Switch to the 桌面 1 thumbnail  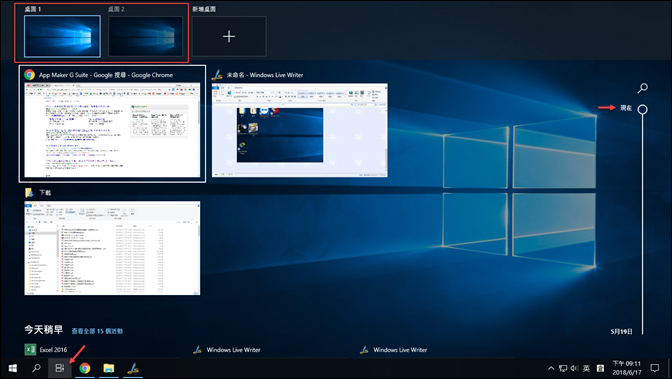(x=62, y=36)
